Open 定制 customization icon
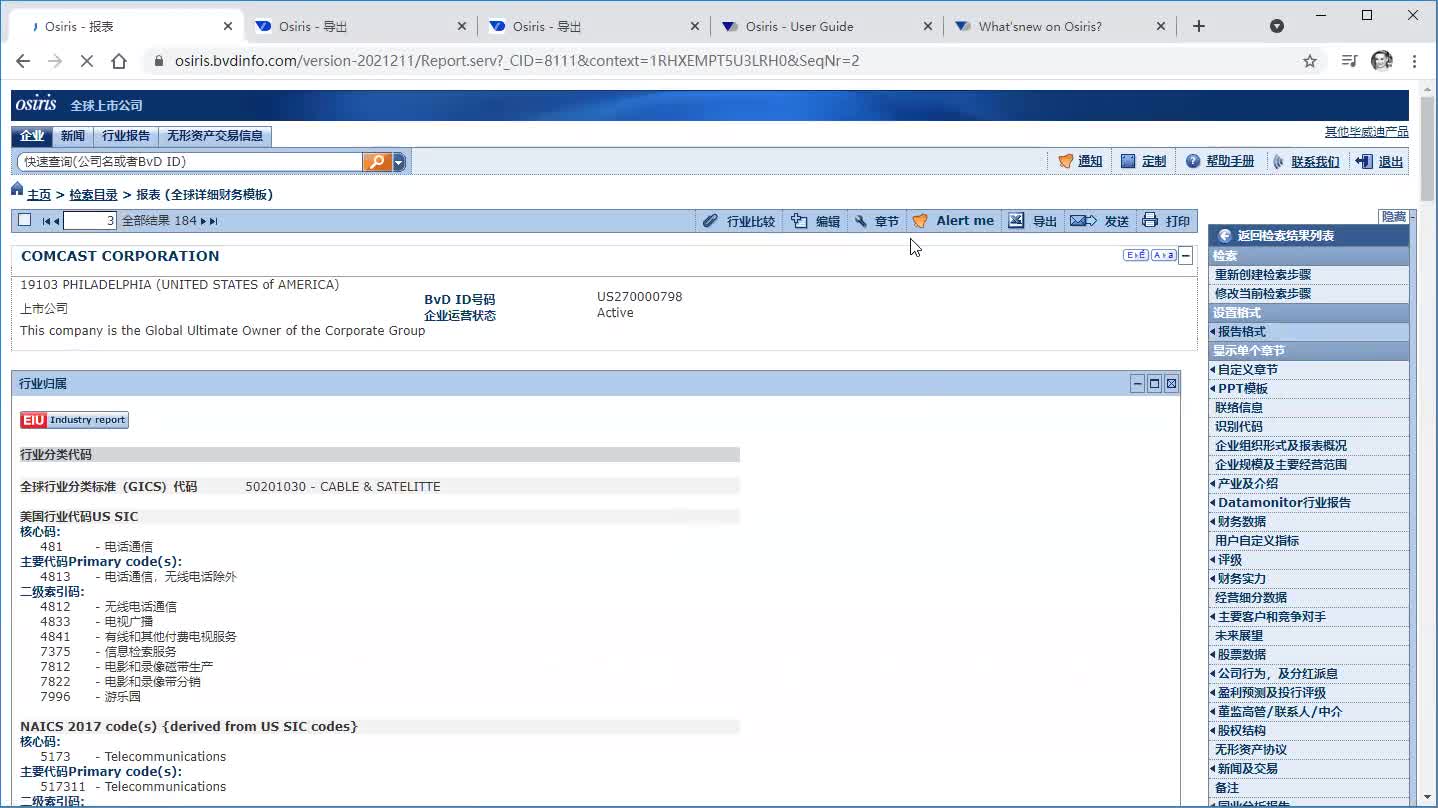 [x=1128, y=161]
